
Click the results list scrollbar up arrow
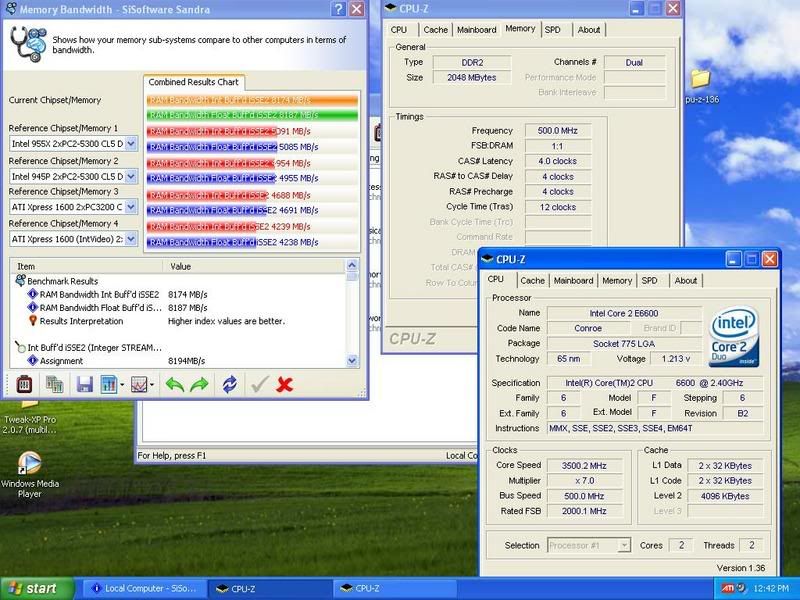(x=352, y=265)
